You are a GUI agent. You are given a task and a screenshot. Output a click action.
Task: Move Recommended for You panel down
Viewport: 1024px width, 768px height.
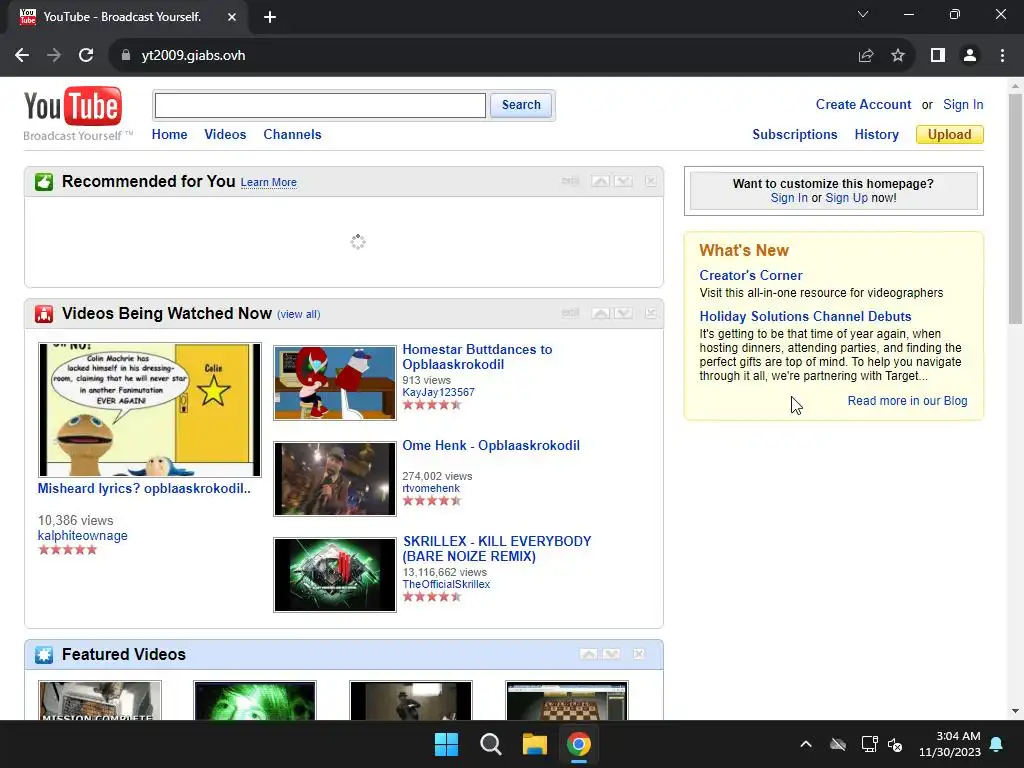tap(623, 181)
